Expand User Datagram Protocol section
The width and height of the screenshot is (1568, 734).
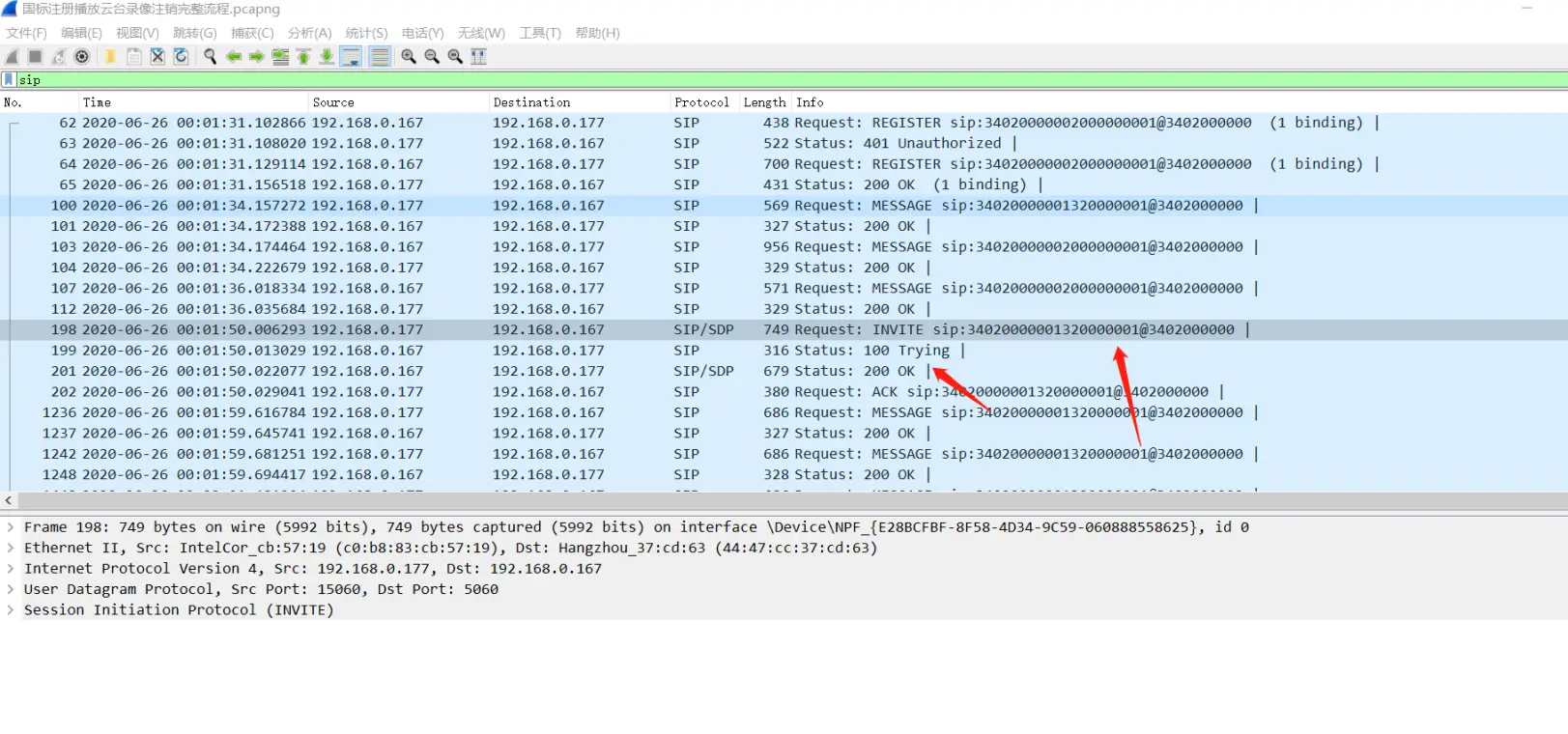point(11,589)
